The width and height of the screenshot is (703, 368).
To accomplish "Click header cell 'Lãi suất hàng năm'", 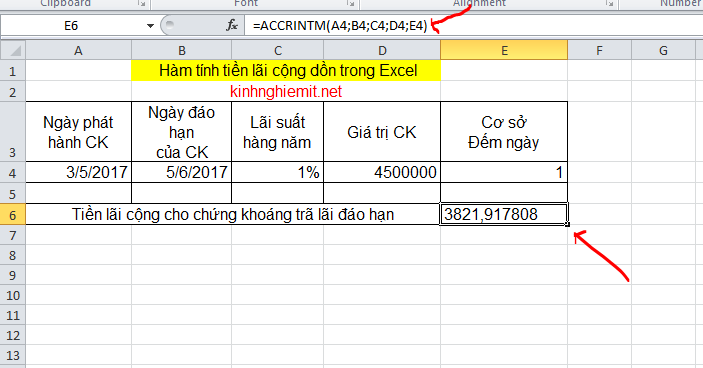I will [x=278, y=132].
